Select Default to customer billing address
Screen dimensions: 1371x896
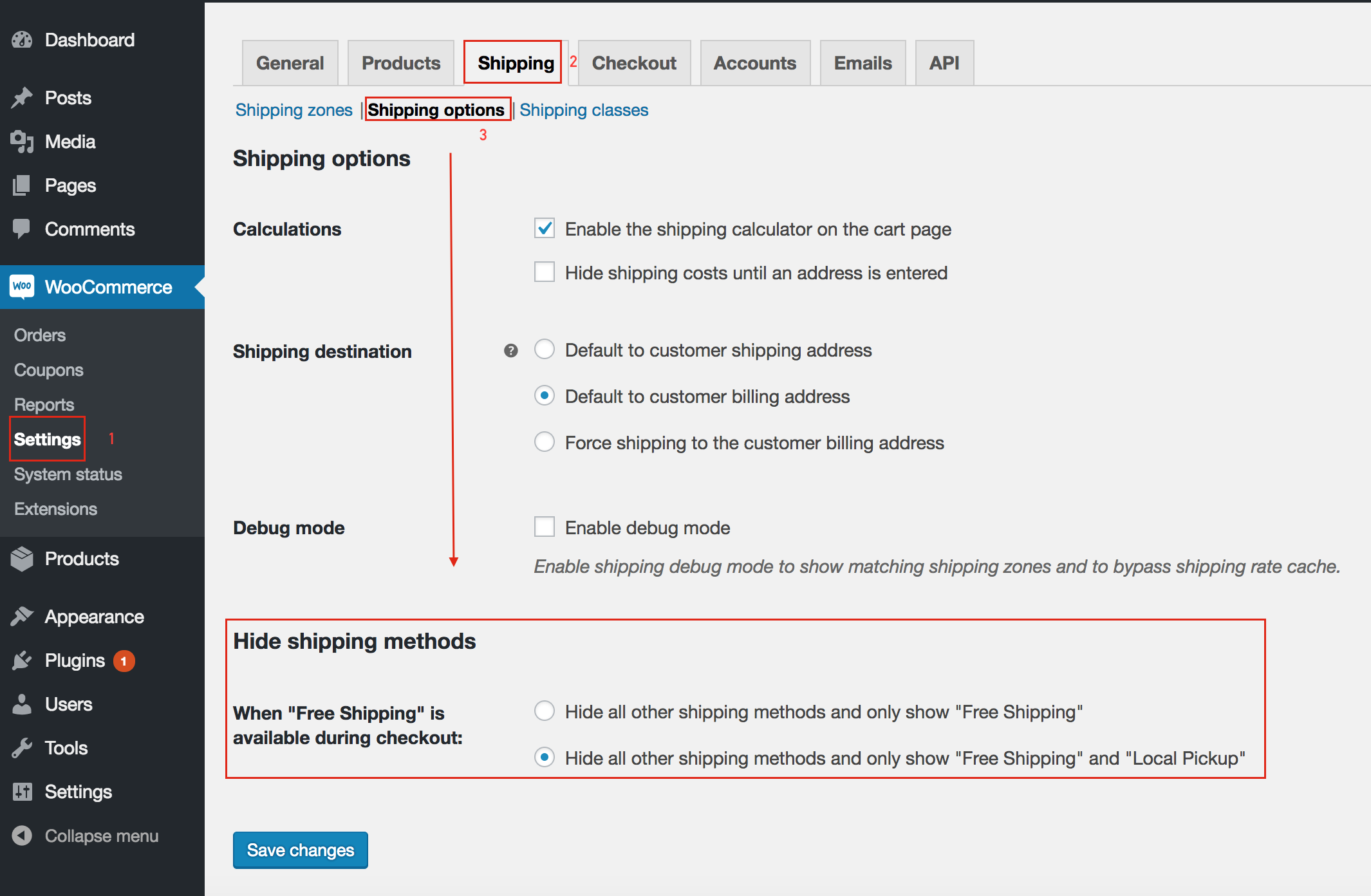pos(545,395)
